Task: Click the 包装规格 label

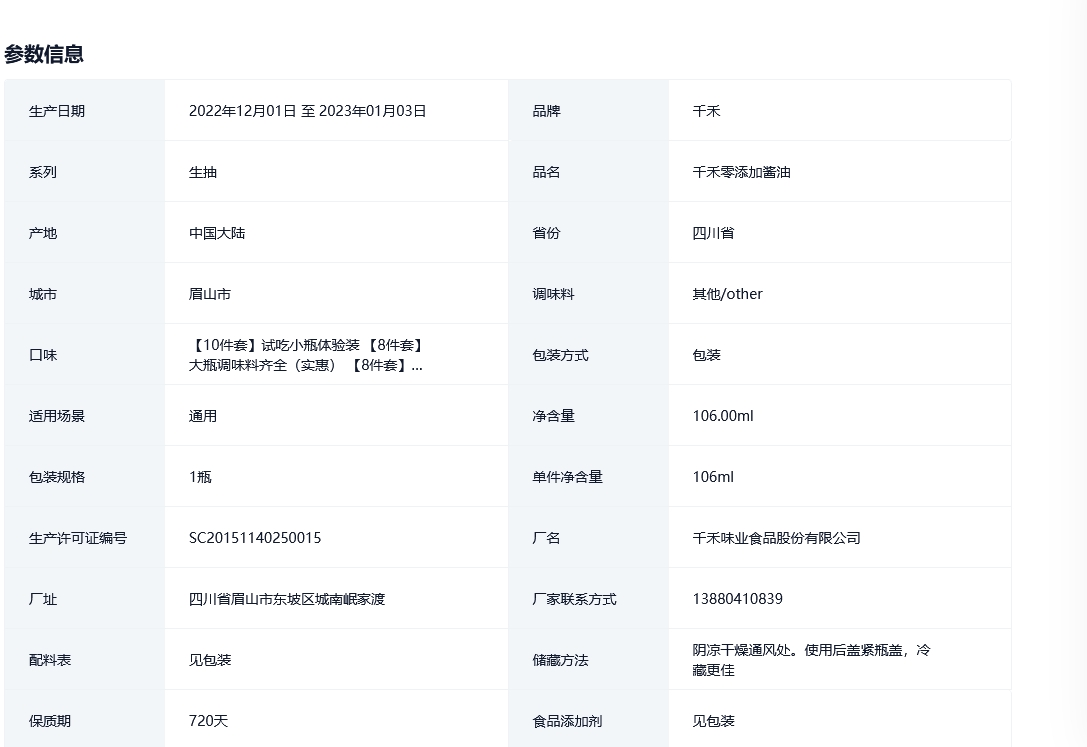Action: [57, 477]
